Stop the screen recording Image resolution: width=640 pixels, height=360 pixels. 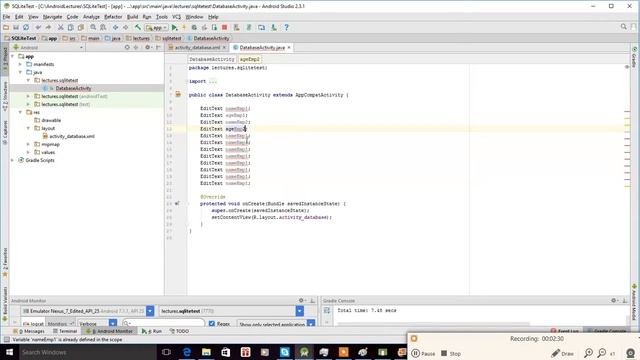(x=451, y=353)
